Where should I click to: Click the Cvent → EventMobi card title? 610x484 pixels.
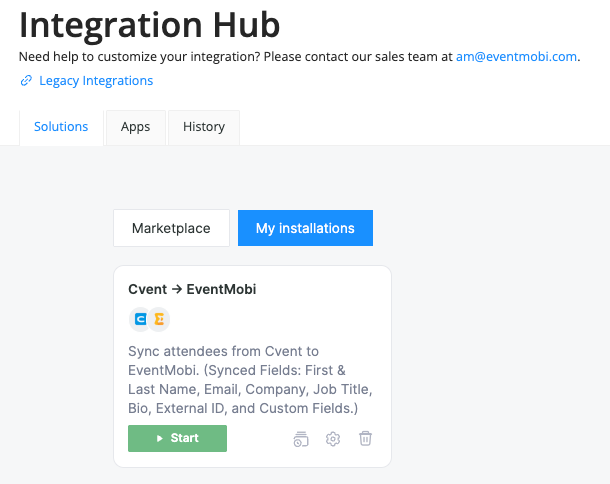pos(192,290)
